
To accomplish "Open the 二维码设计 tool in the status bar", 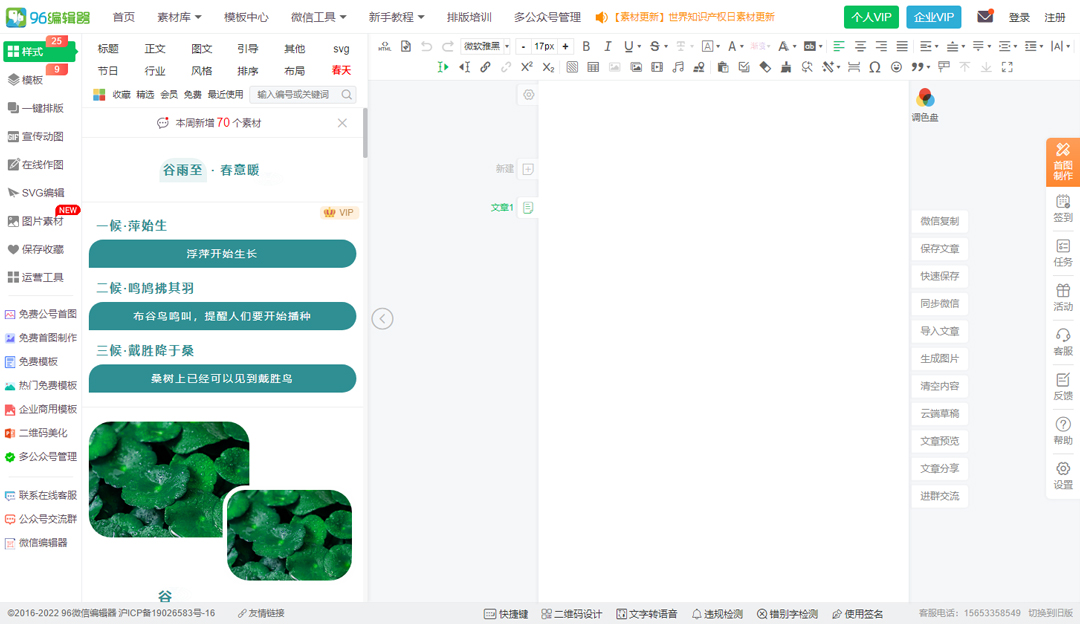I will (x=573, y=613).
